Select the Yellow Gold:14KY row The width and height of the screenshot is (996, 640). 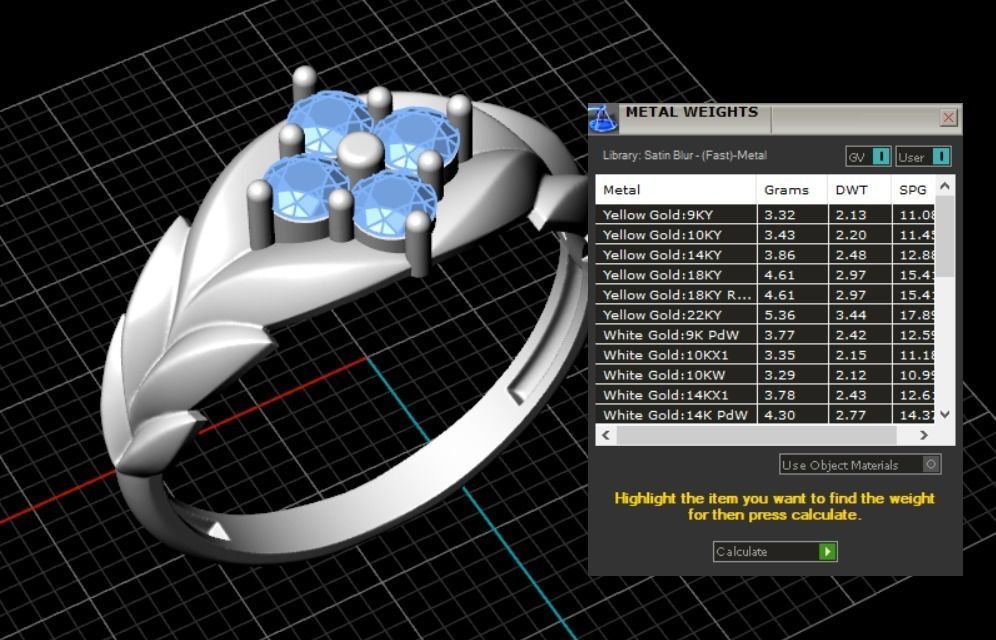pyautogui.click(x=765, y=255)
